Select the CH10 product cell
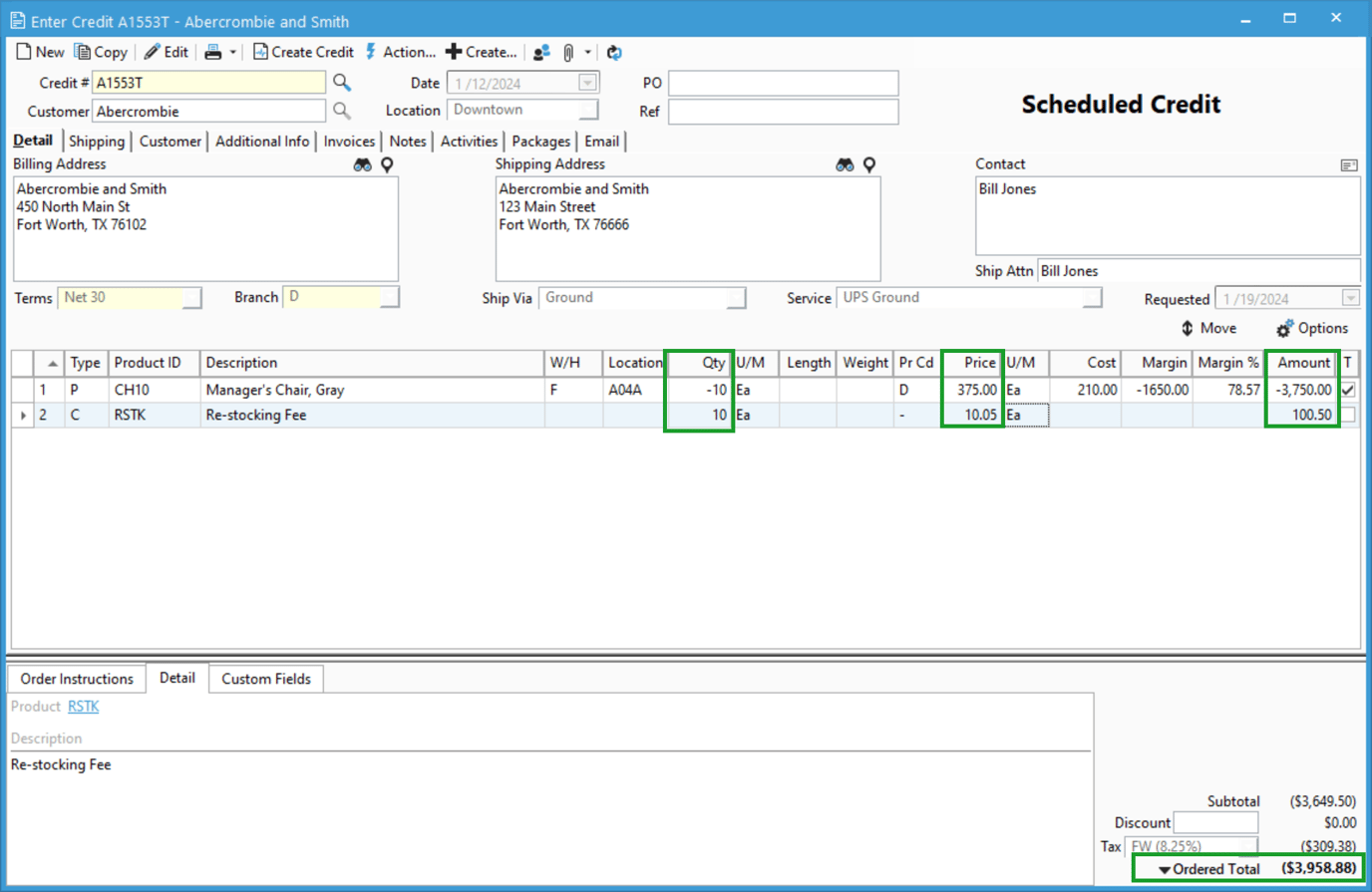The width and height of the screenshot is (1372, 892). coord(154,390)
